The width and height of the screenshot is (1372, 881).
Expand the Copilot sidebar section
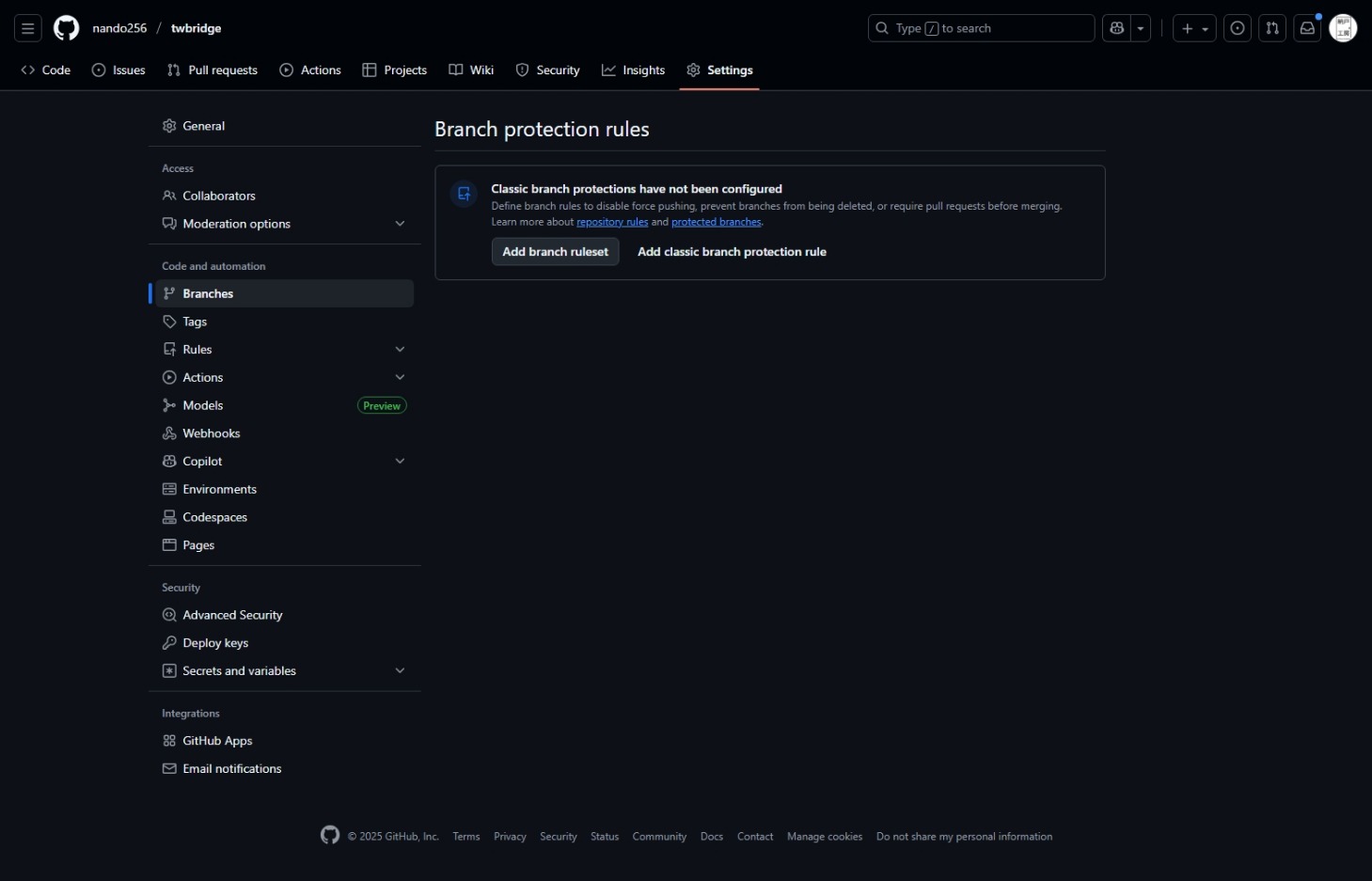point(400,462)
